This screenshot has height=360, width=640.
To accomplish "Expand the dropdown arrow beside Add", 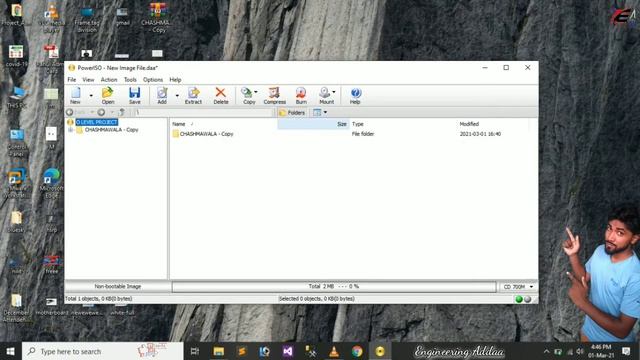I will click(177, 96).
